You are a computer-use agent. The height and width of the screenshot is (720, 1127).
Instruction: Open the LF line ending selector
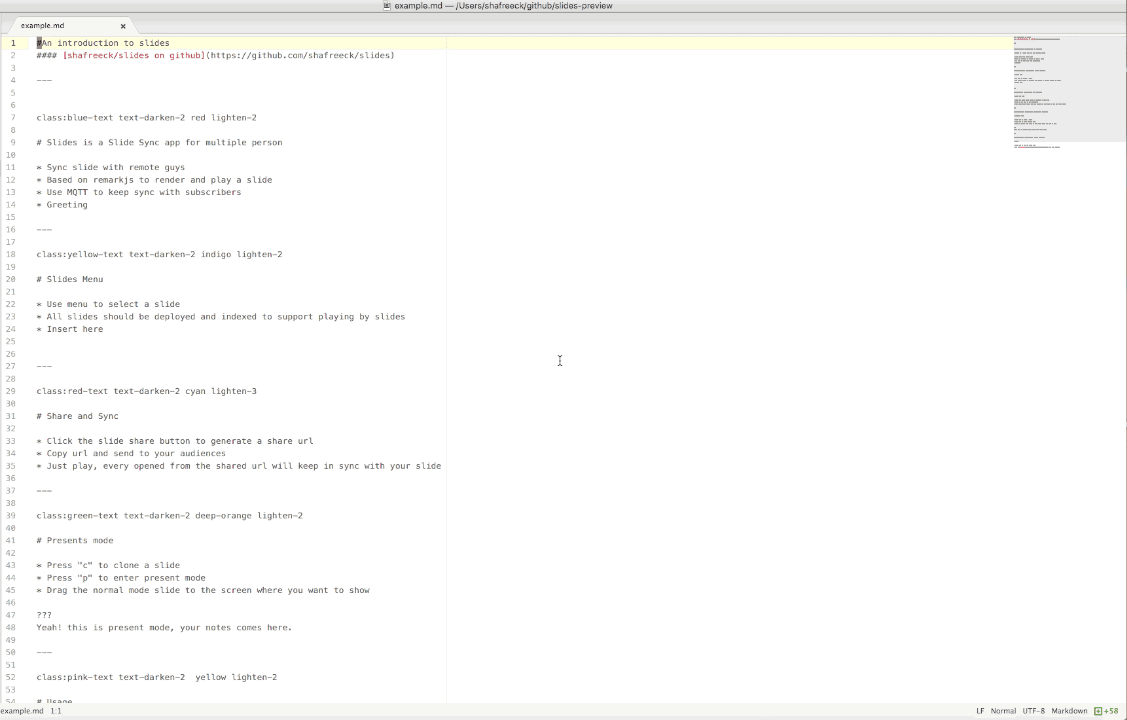(x=980, y=711)
